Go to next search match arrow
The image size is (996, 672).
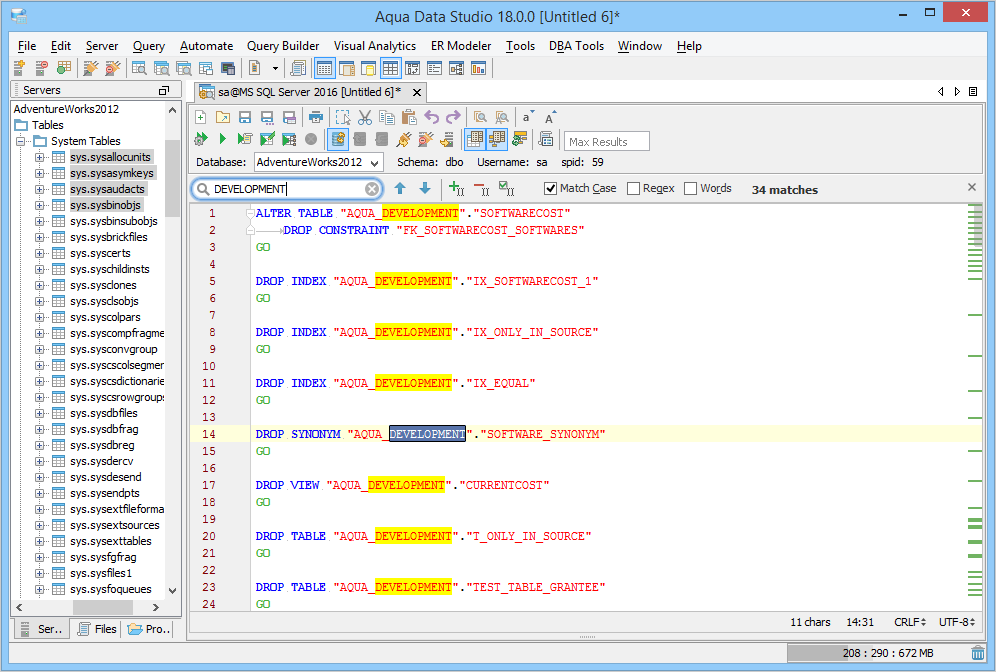click(x=425, y=188)
